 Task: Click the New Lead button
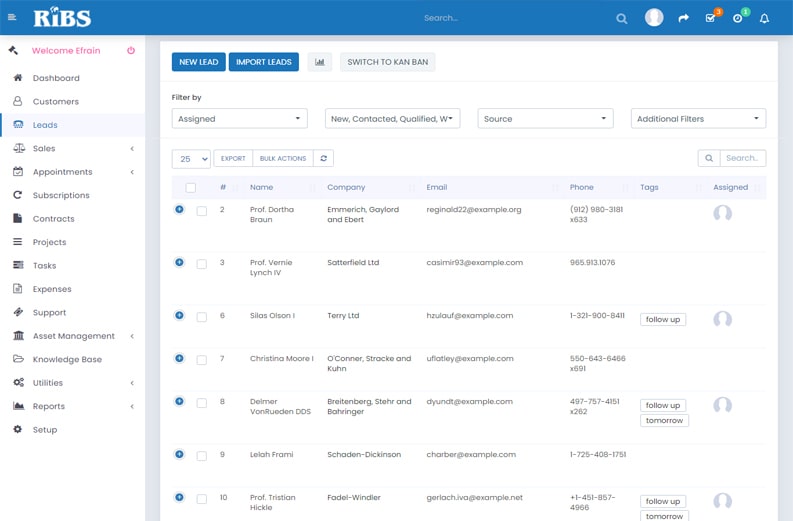198,62
